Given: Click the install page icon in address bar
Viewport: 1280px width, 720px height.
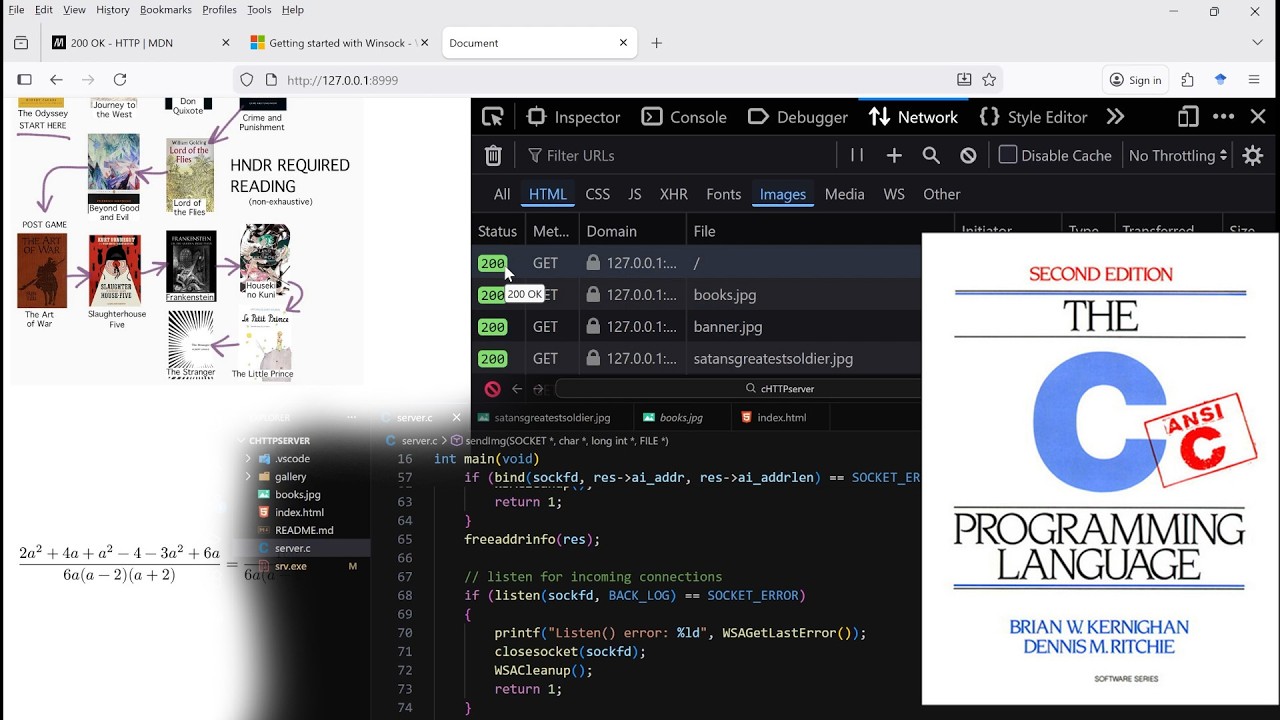Looking at the screenshot, I should point(964,80).
